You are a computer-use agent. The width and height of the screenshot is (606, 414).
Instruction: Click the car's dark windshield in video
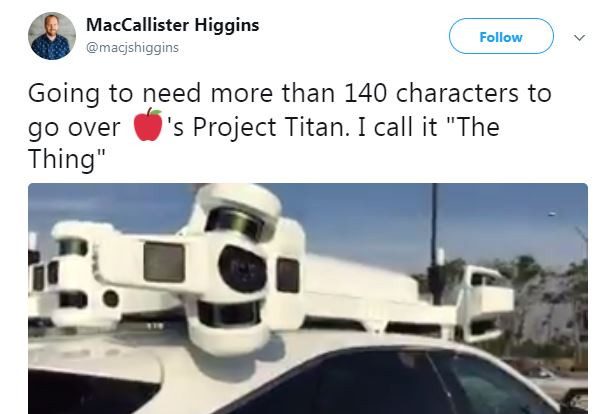pos(390,383)
